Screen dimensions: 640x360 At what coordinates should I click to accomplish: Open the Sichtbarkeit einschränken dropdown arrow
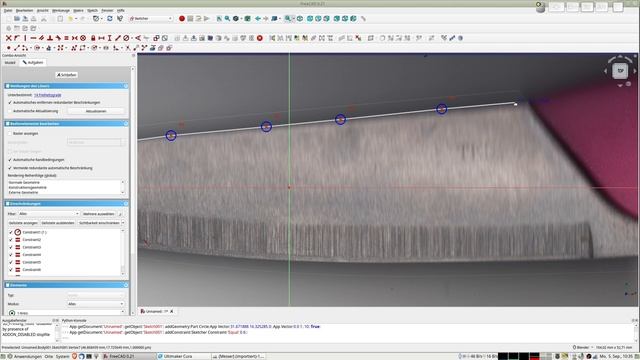tap(123, 223)
